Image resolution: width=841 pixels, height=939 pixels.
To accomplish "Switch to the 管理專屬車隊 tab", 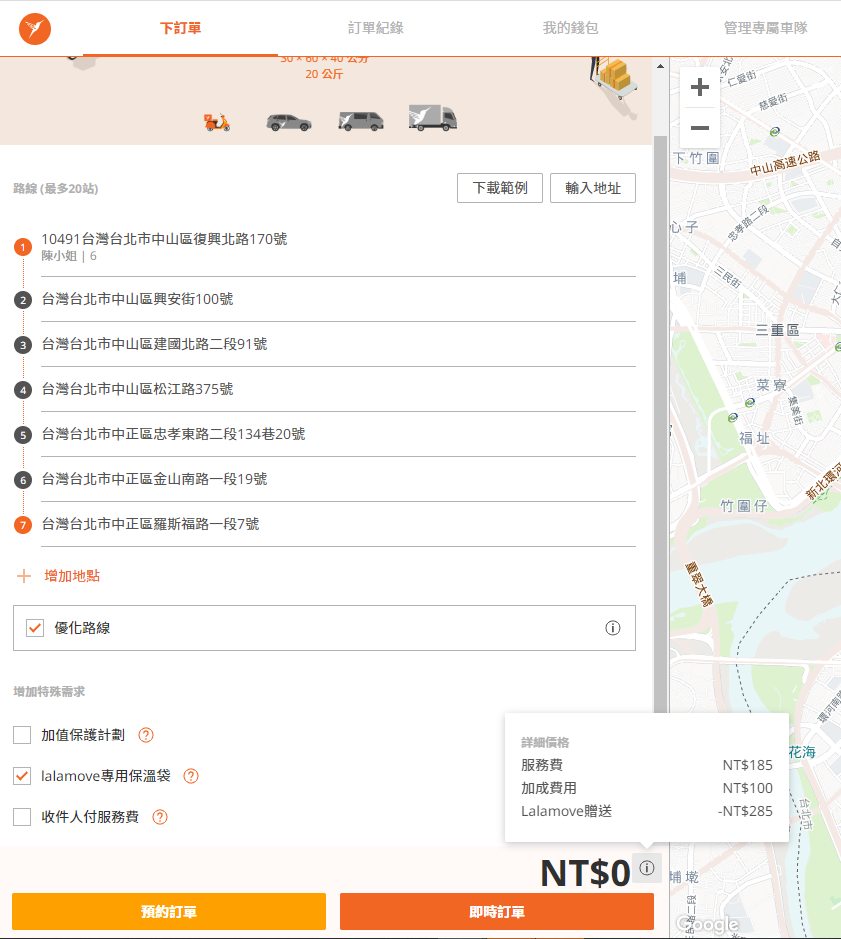I will pos(766,28).
